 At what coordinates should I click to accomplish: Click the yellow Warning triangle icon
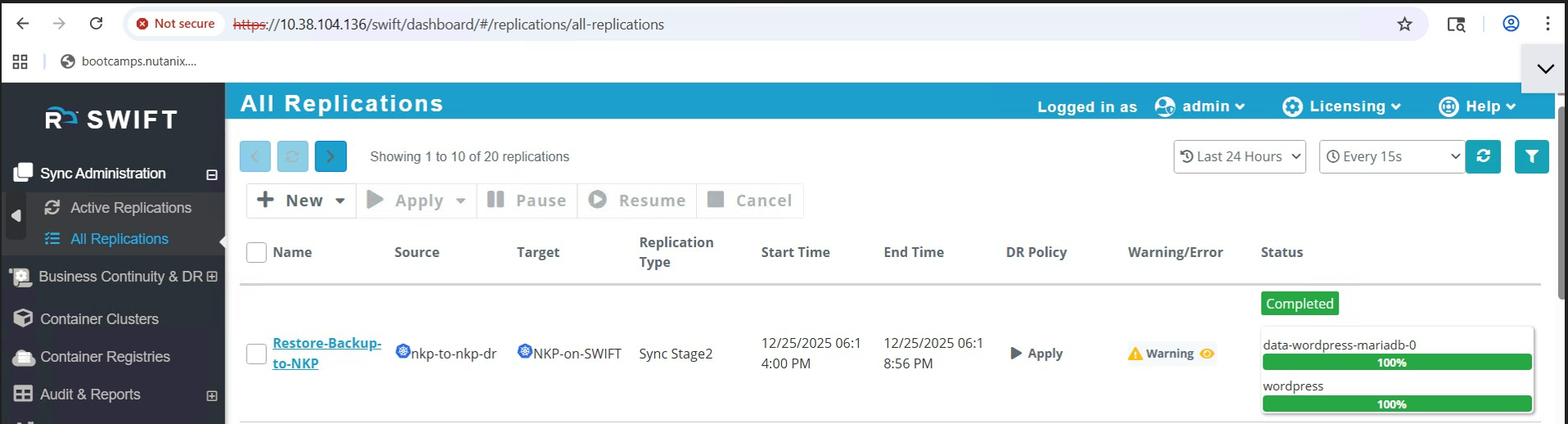click(1135, 354)
